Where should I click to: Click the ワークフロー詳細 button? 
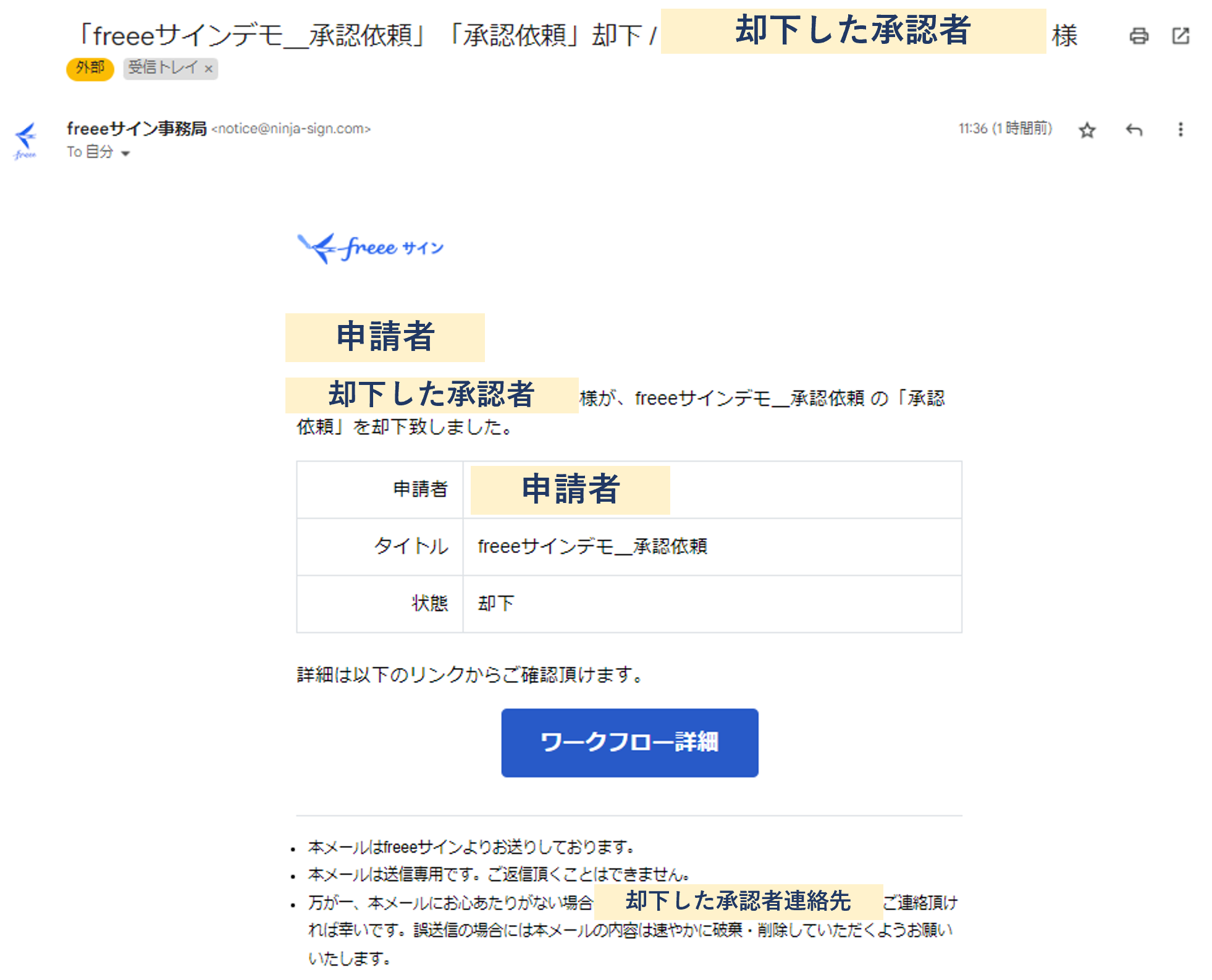[x=629, y=742]
